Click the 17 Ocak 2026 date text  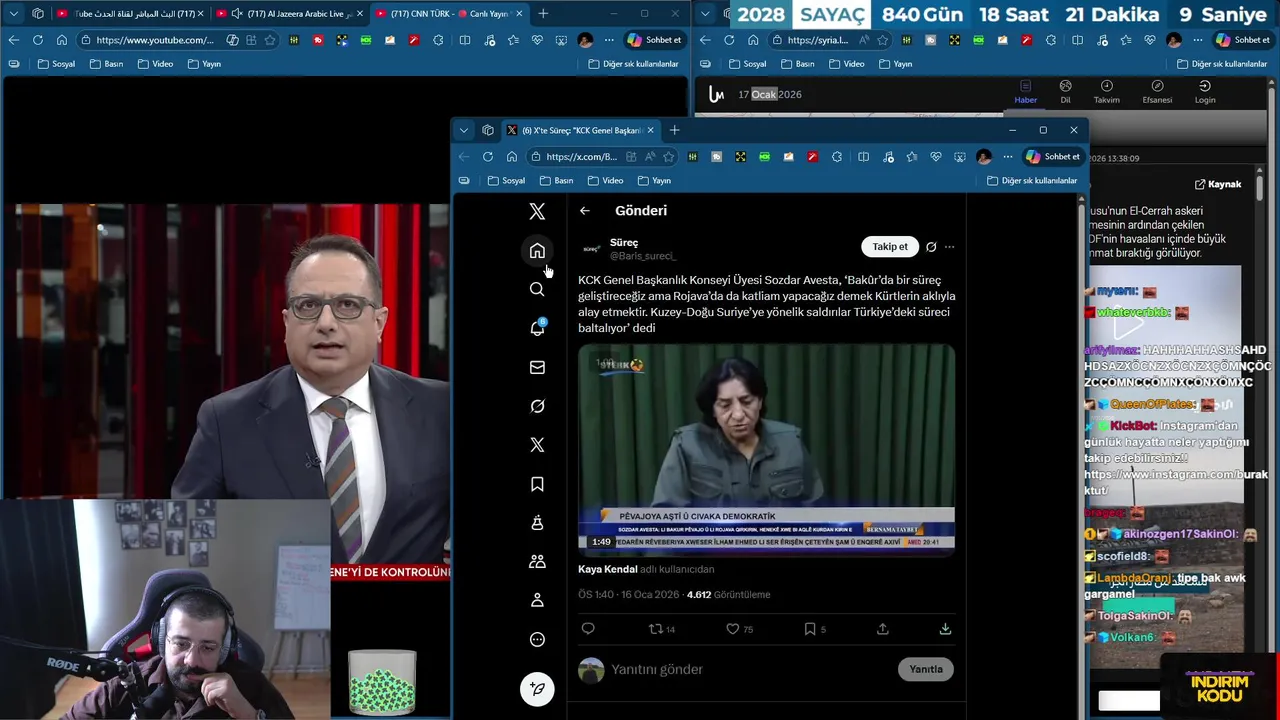tap(770, 94)
